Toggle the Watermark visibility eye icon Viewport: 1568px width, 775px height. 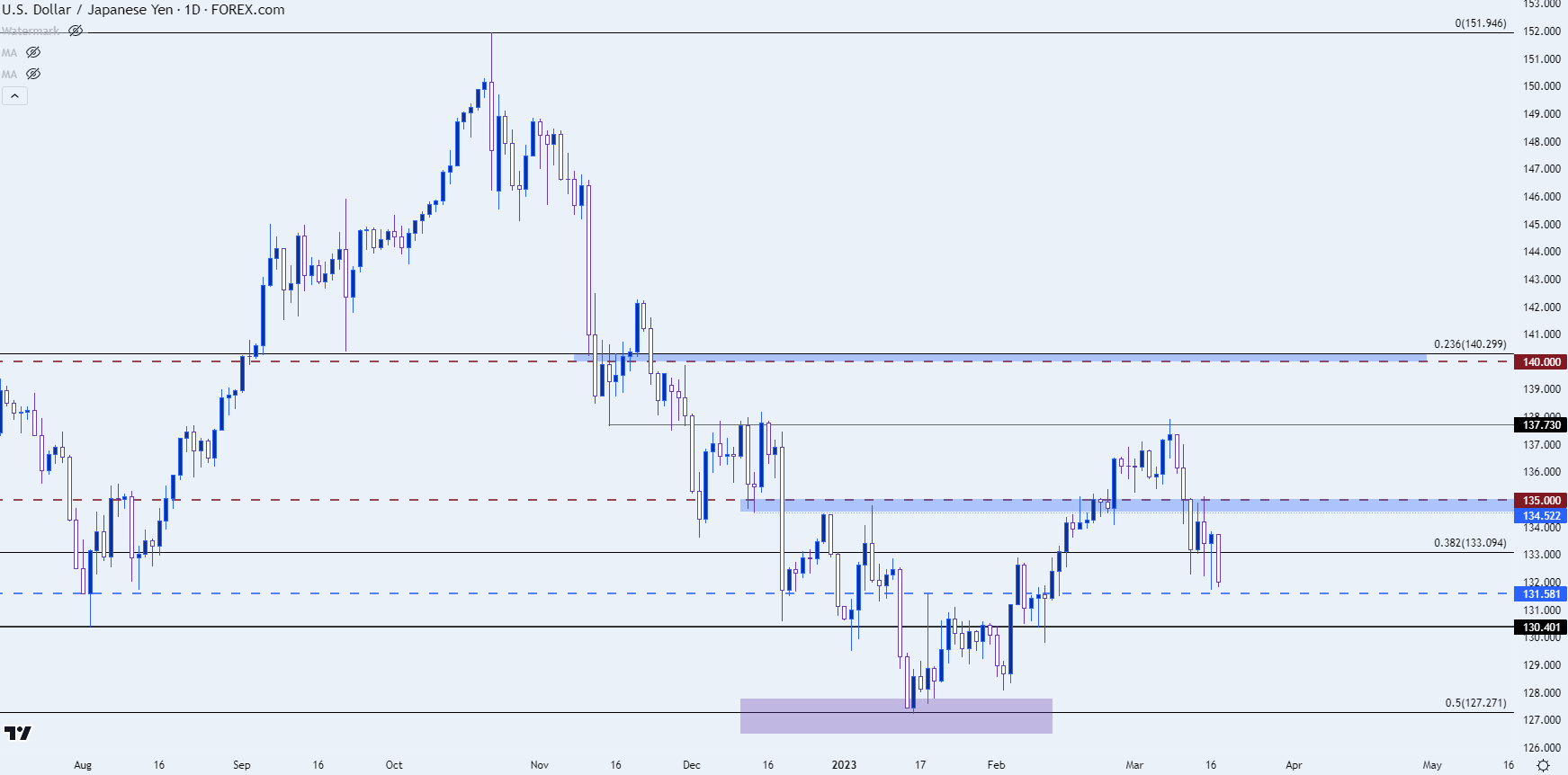(x=76, y=31)
